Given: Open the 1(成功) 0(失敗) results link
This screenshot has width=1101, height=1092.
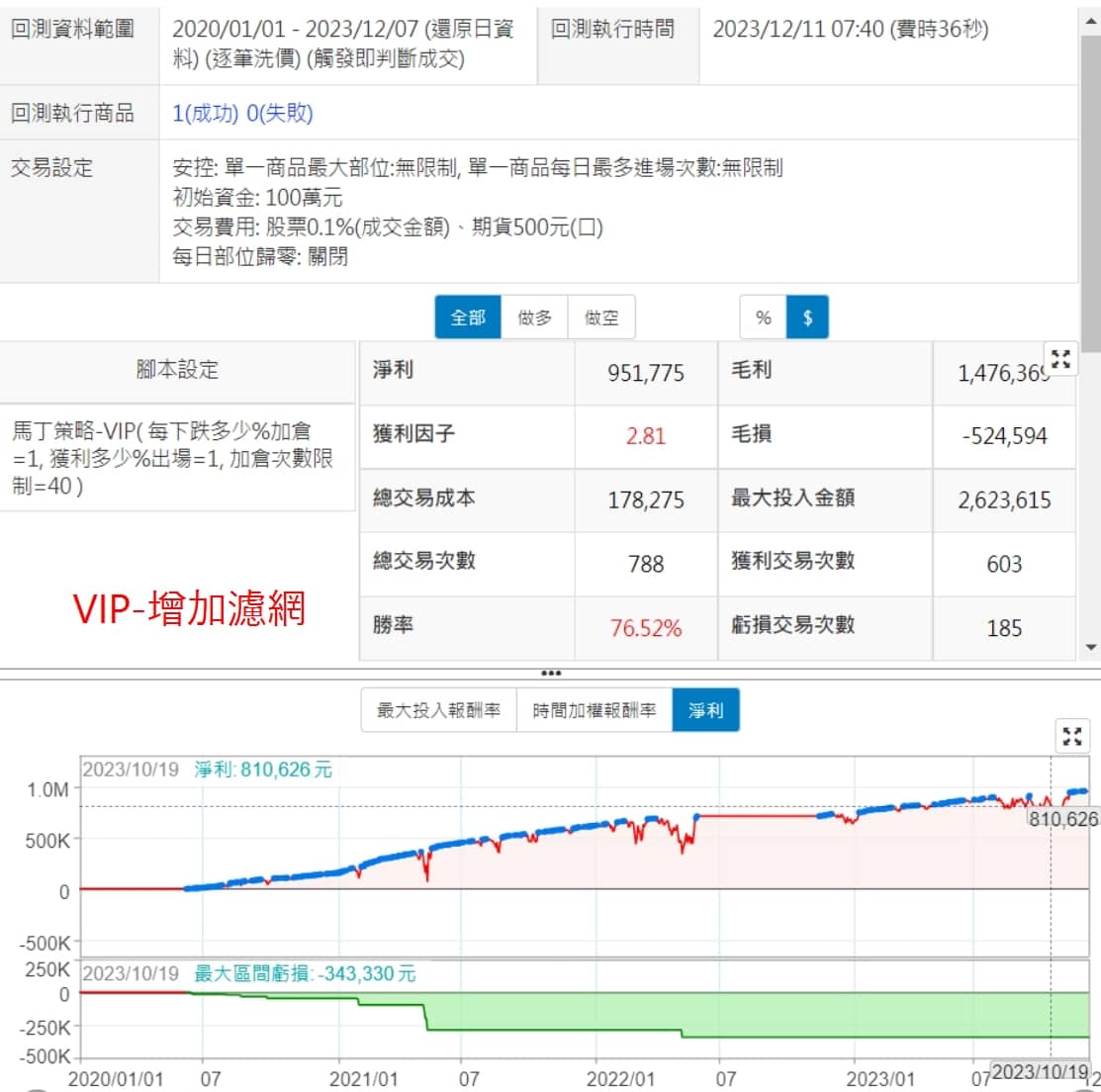Looking at the screenshot, I should 242,113.
